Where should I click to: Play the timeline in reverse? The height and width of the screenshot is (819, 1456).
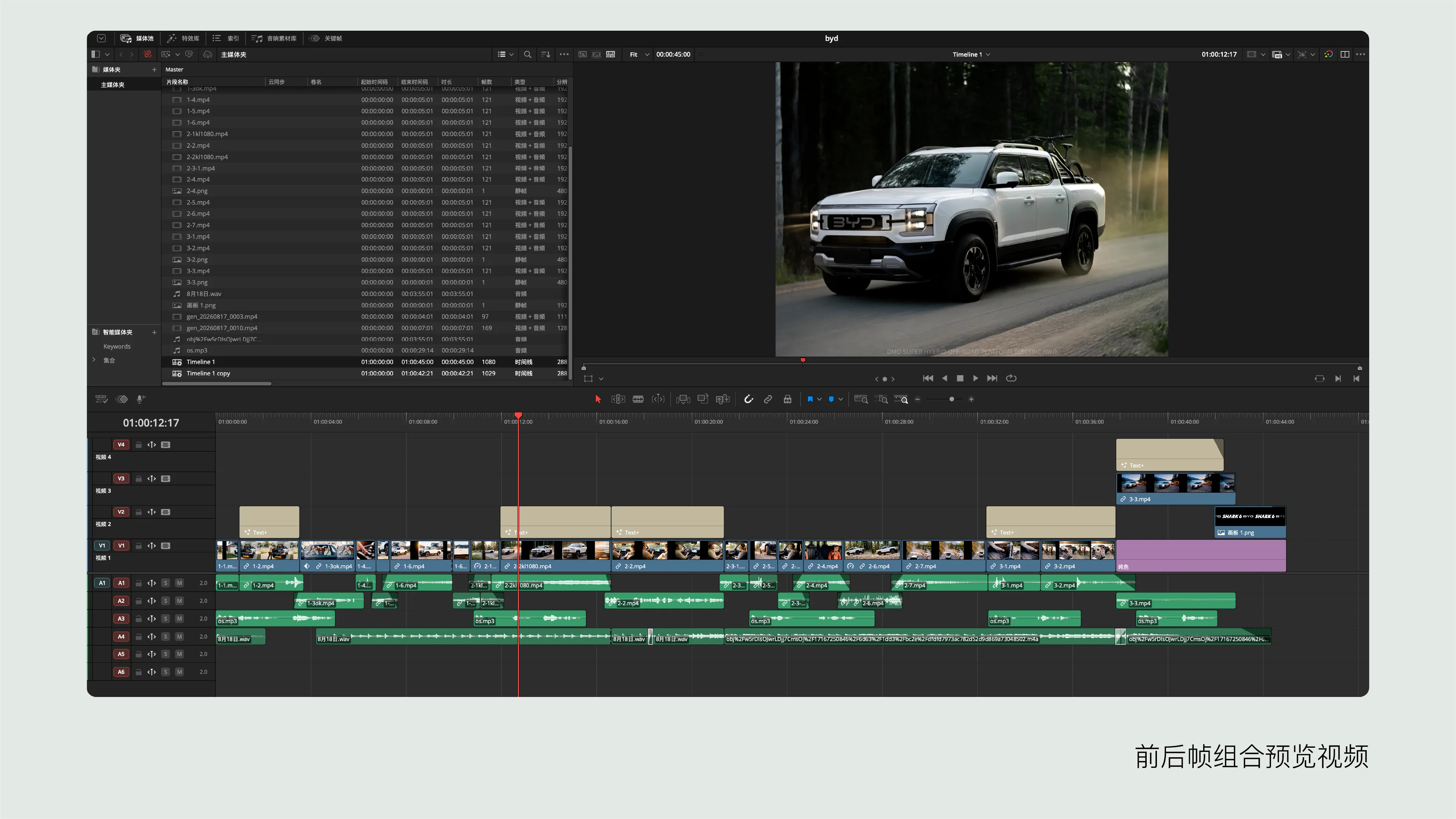945,378
